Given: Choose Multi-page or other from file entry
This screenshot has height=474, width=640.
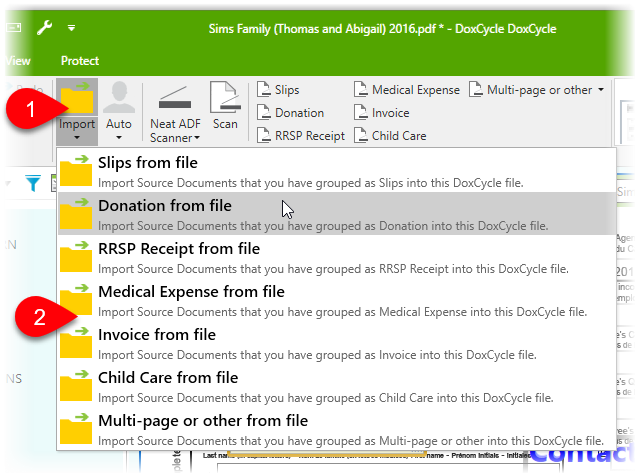Looking at the screenshot, I should [x=336, y=429].
